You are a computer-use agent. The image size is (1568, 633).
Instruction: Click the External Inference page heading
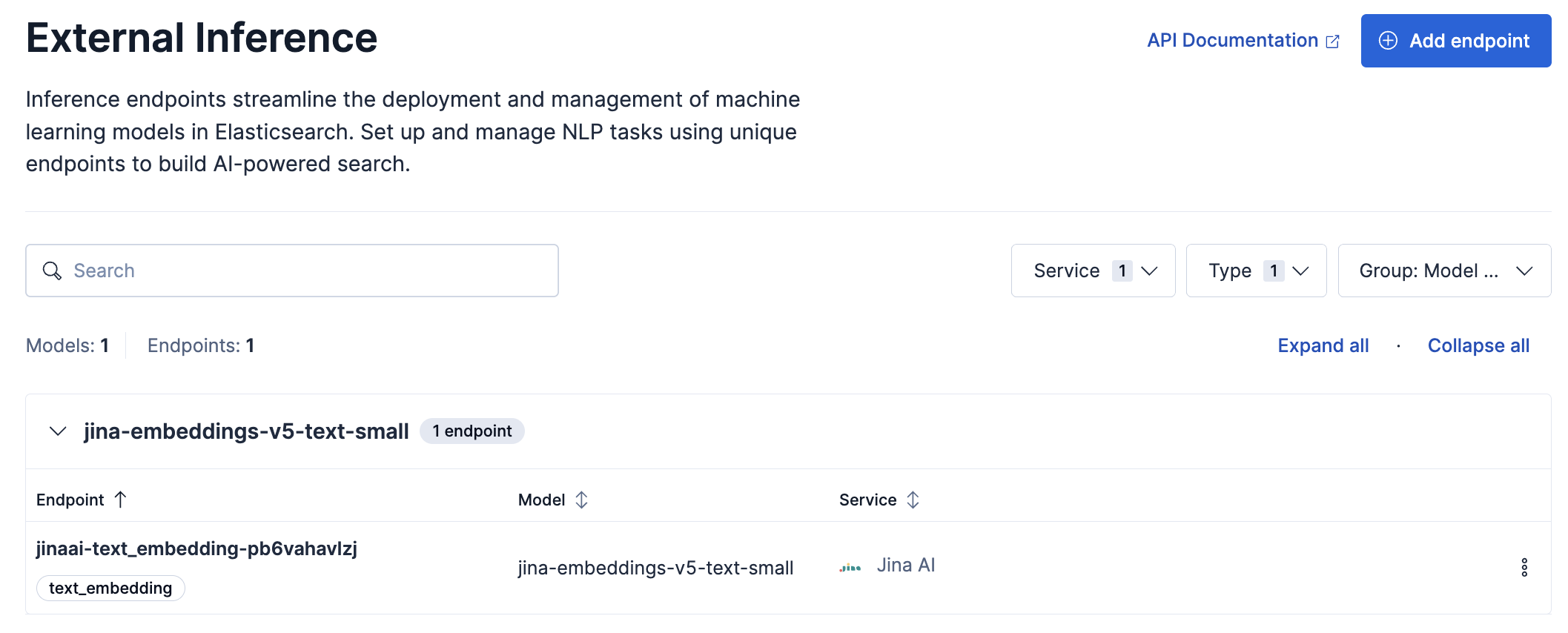[x=202, y=38]
